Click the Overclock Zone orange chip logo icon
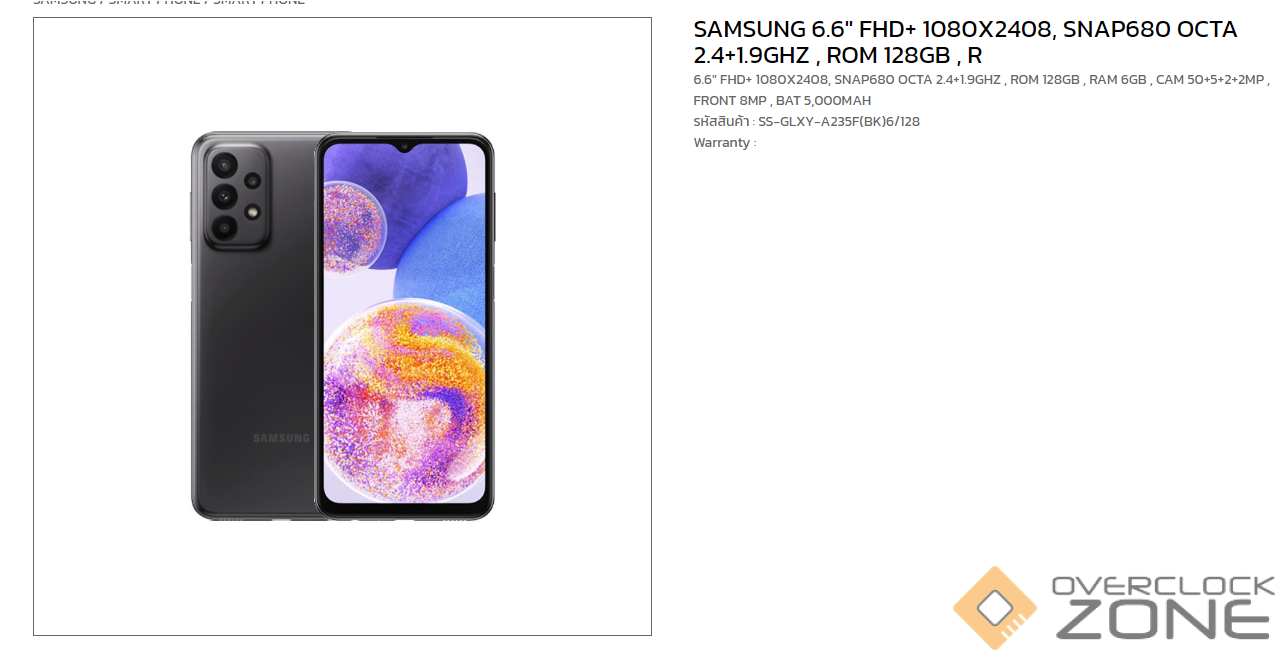This screenshot has height=660, width=1285. click(995, 608)
